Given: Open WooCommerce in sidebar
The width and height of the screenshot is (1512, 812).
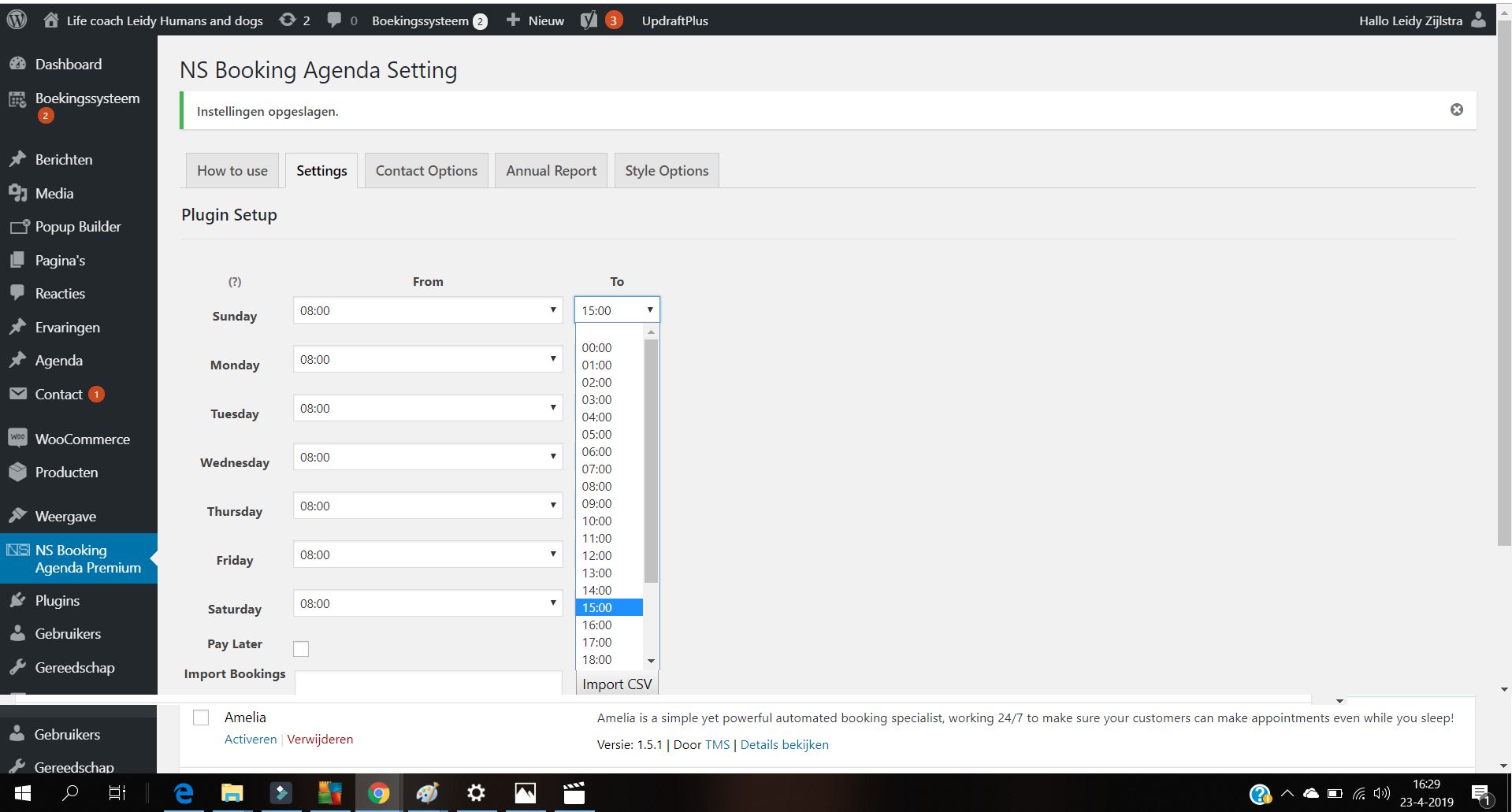Looking at the screenshot, I should coord(83,439).
